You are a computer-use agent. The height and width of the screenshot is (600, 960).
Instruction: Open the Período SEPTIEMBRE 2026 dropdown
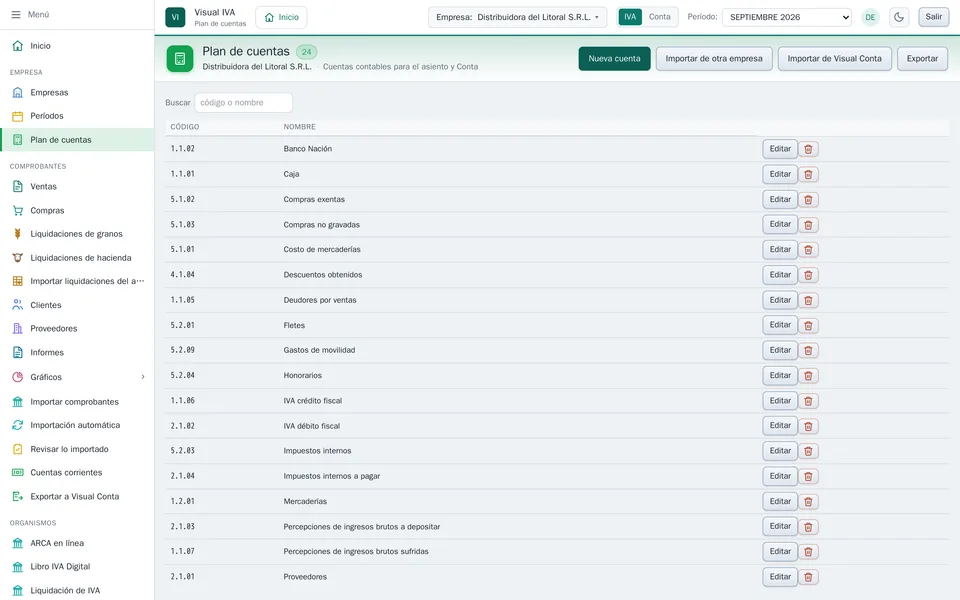(787, 17)
